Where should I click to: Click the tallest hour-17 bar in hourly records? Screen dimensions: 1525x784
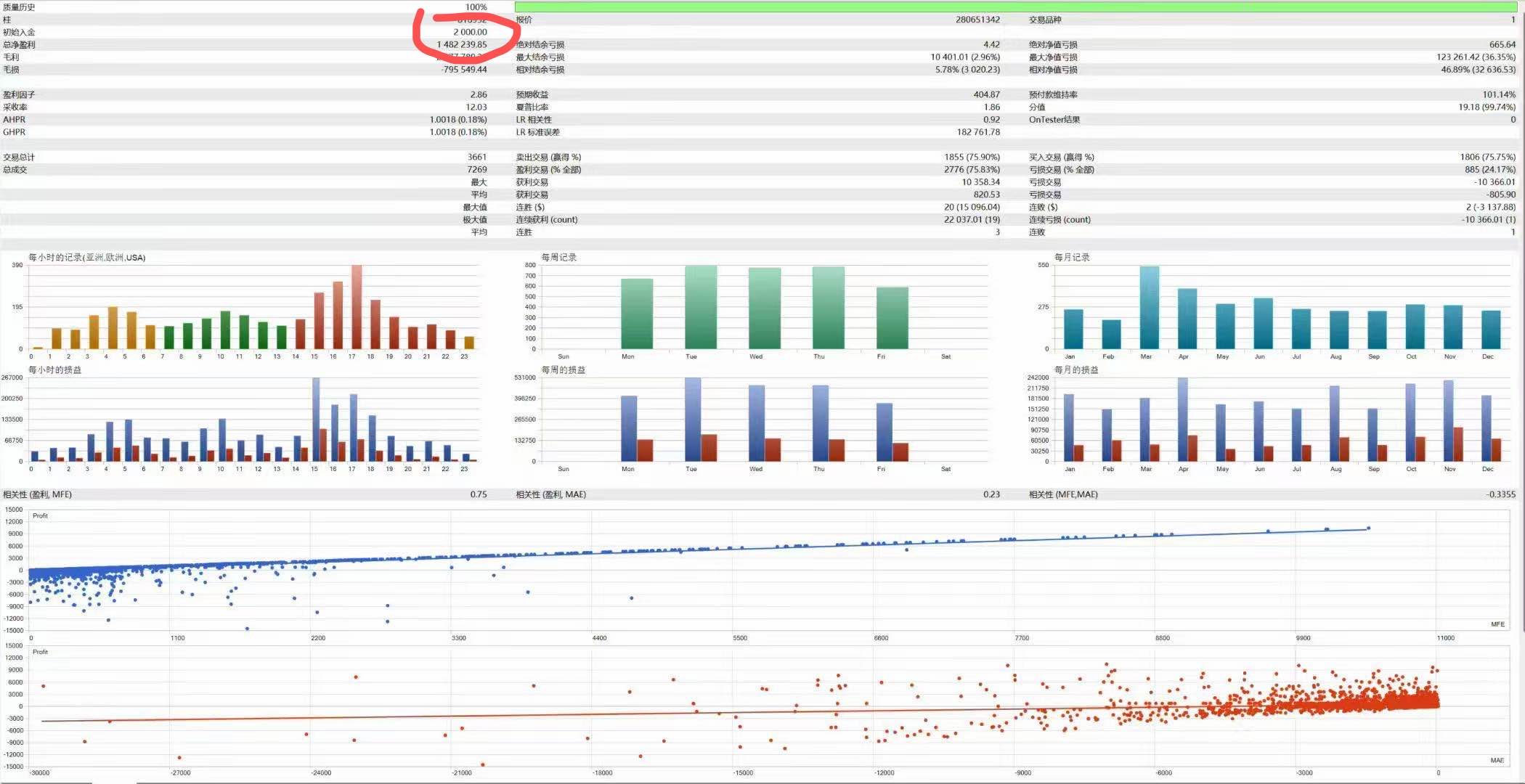356,309
